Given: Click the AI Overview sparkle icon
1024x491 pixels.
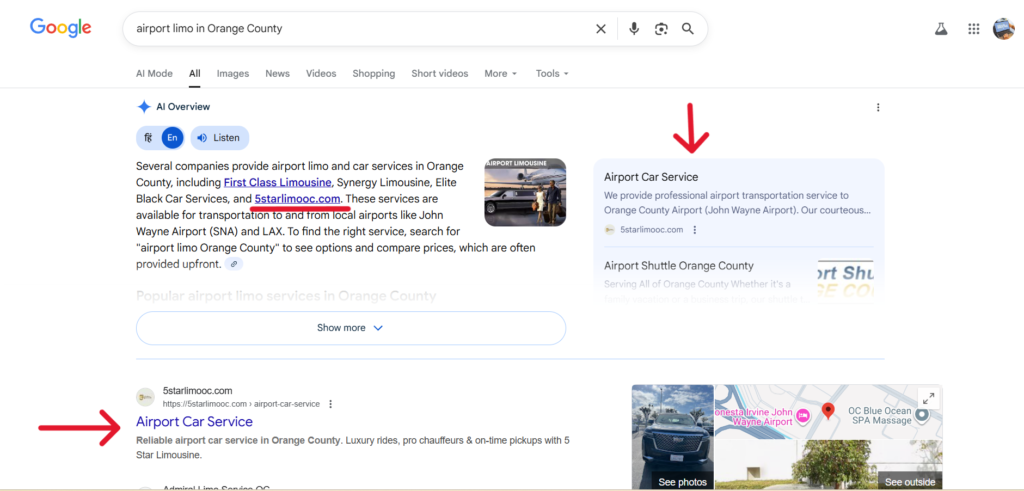Looking at the screenshot, I should [x=144, y=107].
